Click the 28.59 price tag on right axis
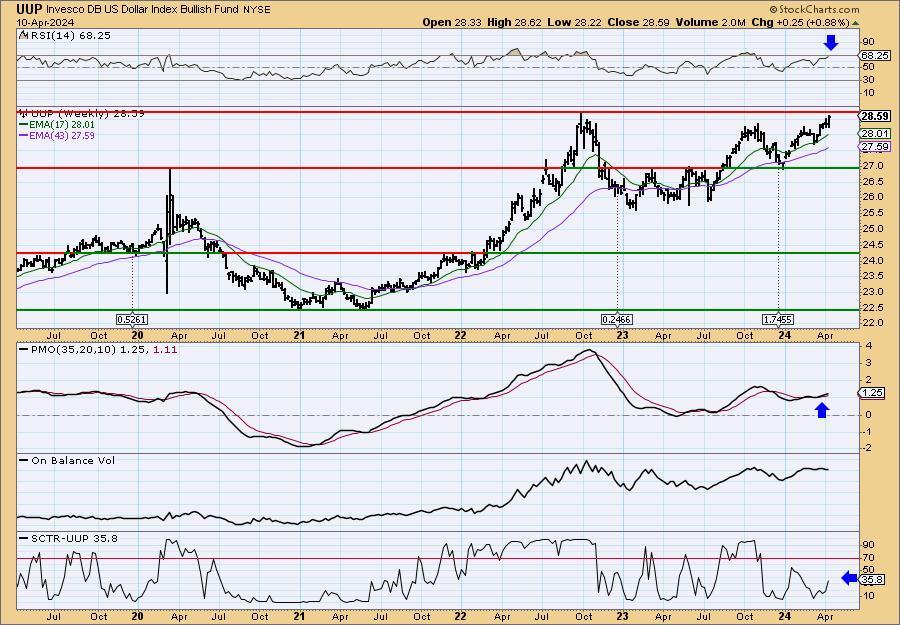The height and width of the screenshot is (625, 900). (x=875, y=116)
